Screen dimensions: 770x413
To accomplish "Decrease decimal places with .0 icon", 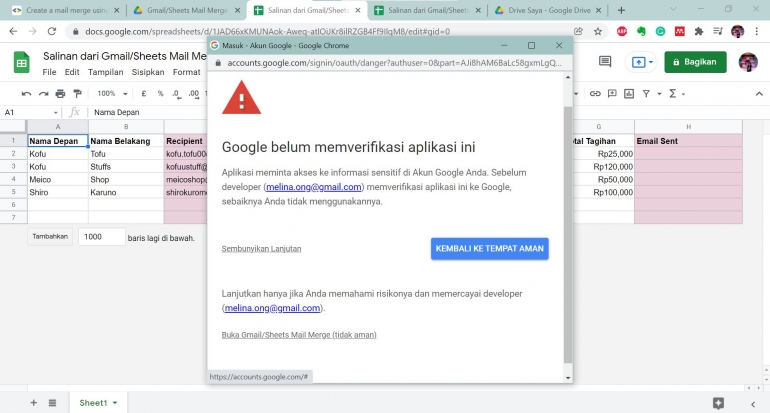I will 177,93.
